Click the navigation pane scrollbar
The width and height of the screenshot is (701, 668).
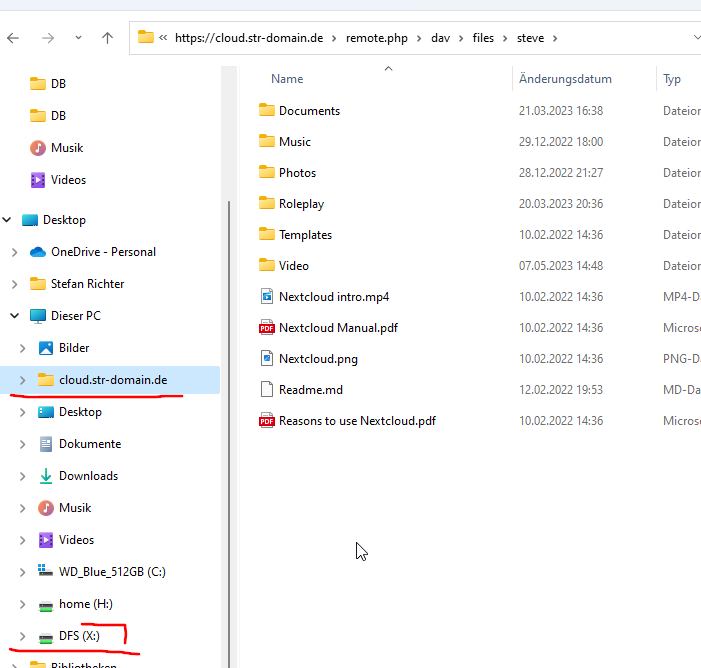click(x=229, y=434)
